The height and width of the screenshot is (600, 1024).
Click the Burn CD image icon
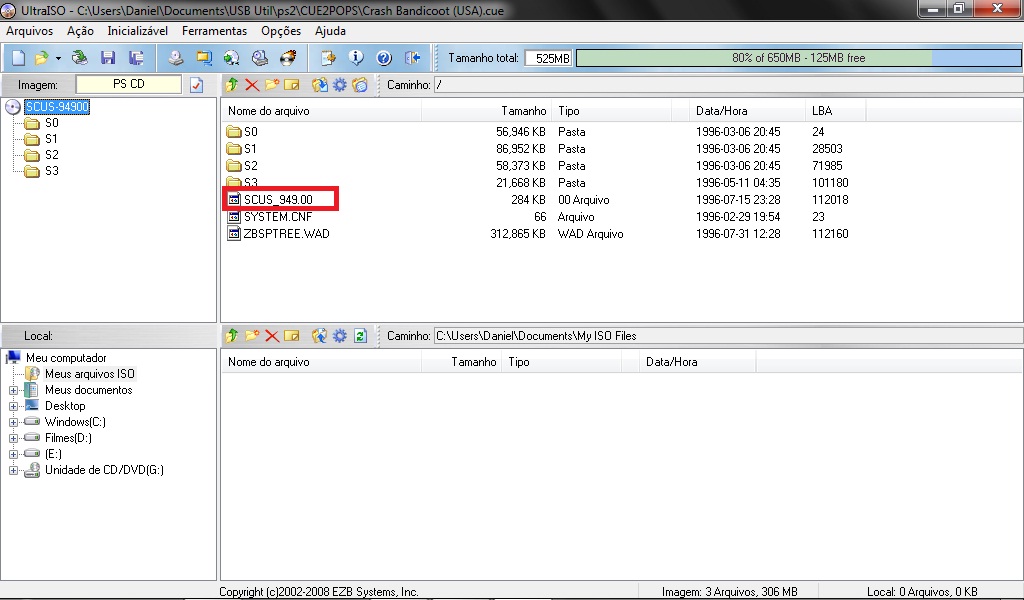click(x=288, y=58)
